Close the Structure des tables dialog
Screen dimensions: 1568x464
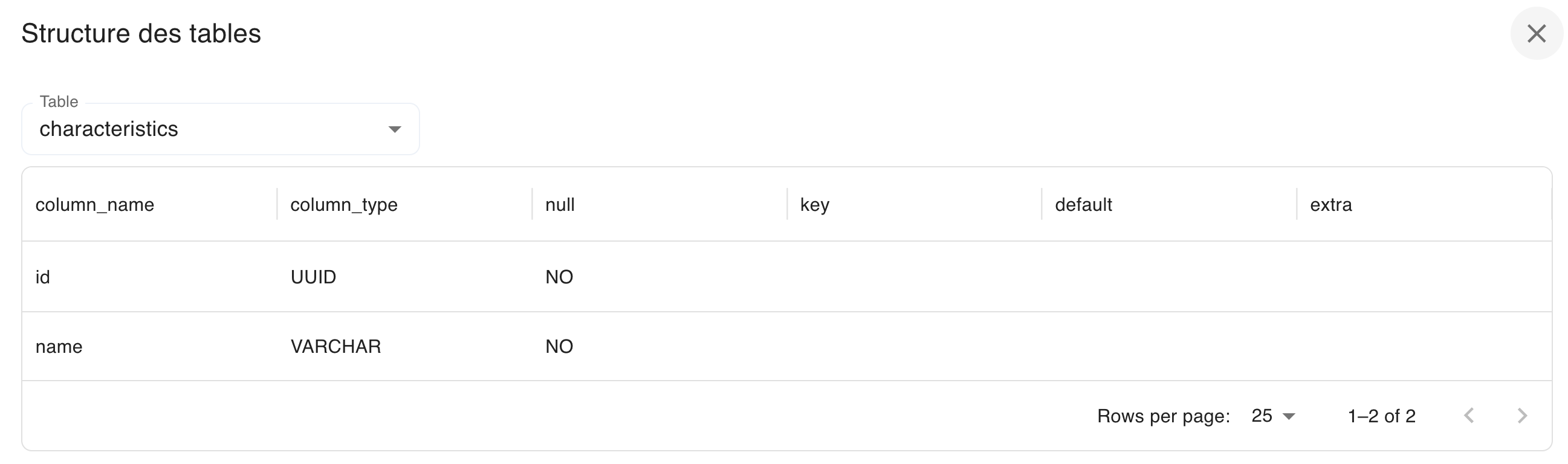coord(1537,33)
